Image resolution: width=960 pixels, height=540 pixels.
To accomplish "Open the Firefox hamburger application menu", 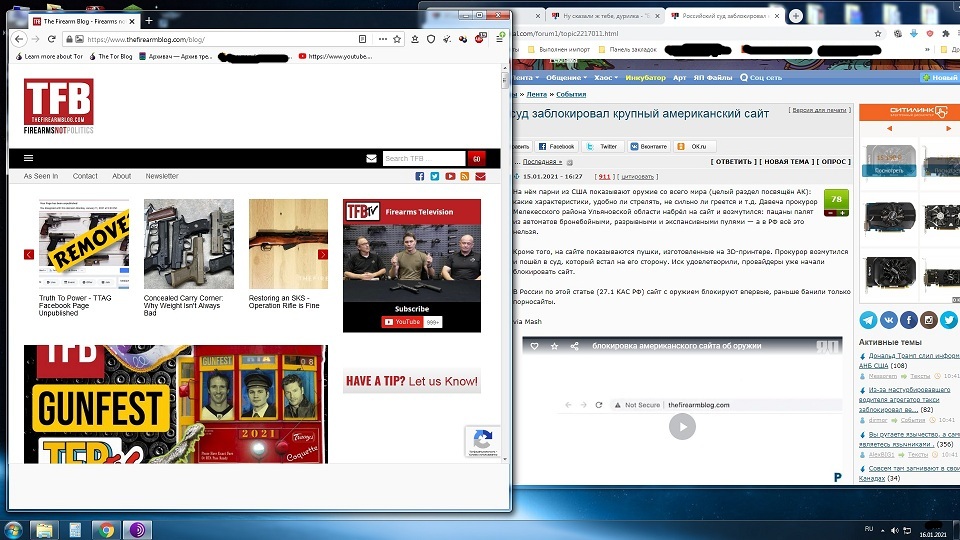I will pyautogui.click(x=500, y=39).
